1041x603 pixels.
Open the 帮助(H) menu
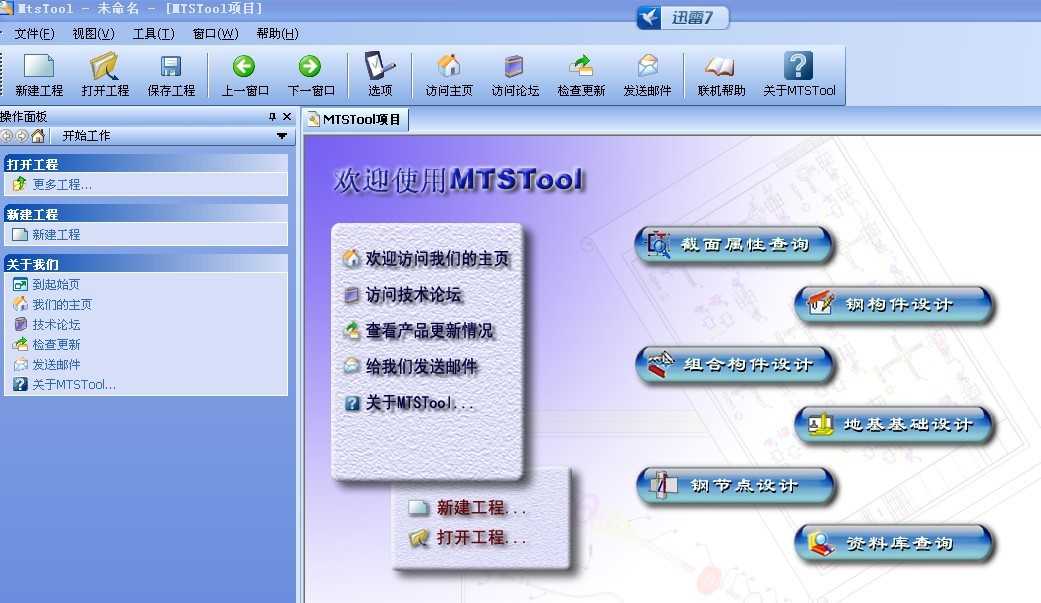coord(278,33)
